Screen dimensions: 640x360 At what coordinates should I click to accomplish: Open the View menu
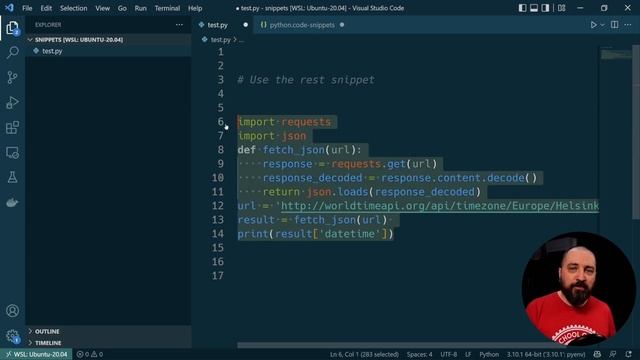[x=102, y=8]
